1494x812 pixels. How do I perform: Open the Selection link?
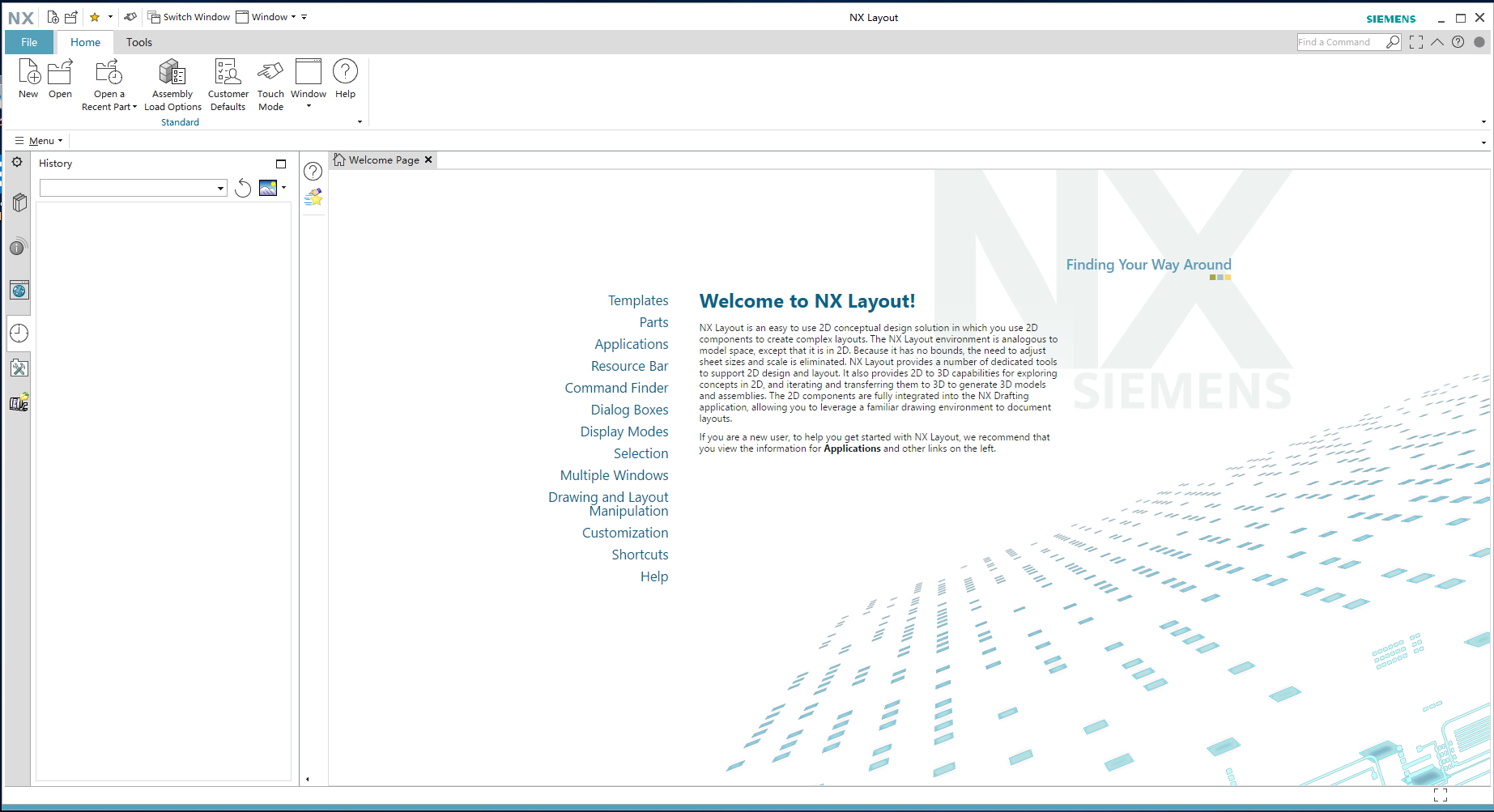[x=641, y=453]
